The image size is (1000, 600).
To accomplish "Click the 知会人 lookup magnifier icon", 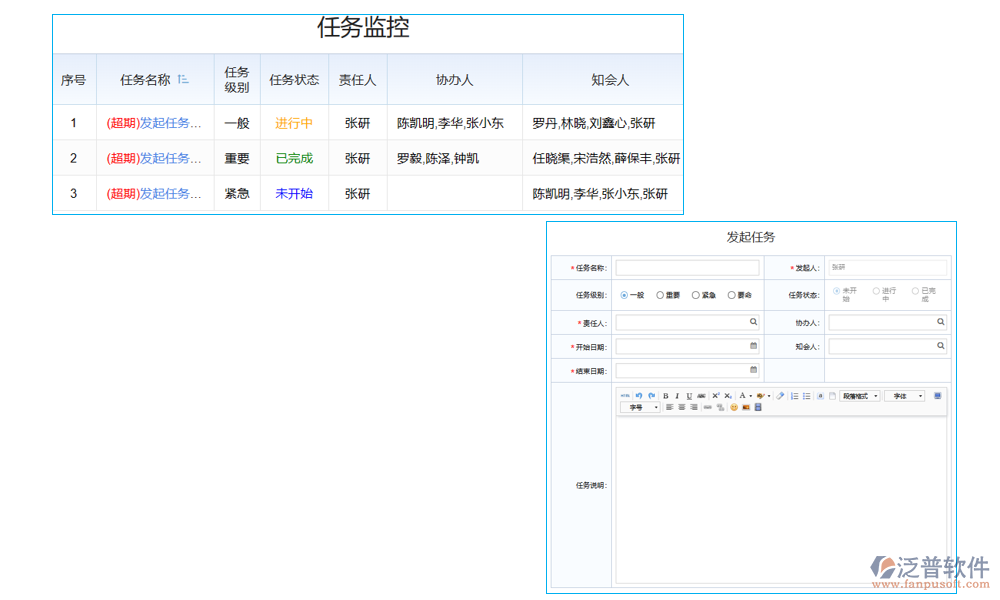I will (940, 345).
